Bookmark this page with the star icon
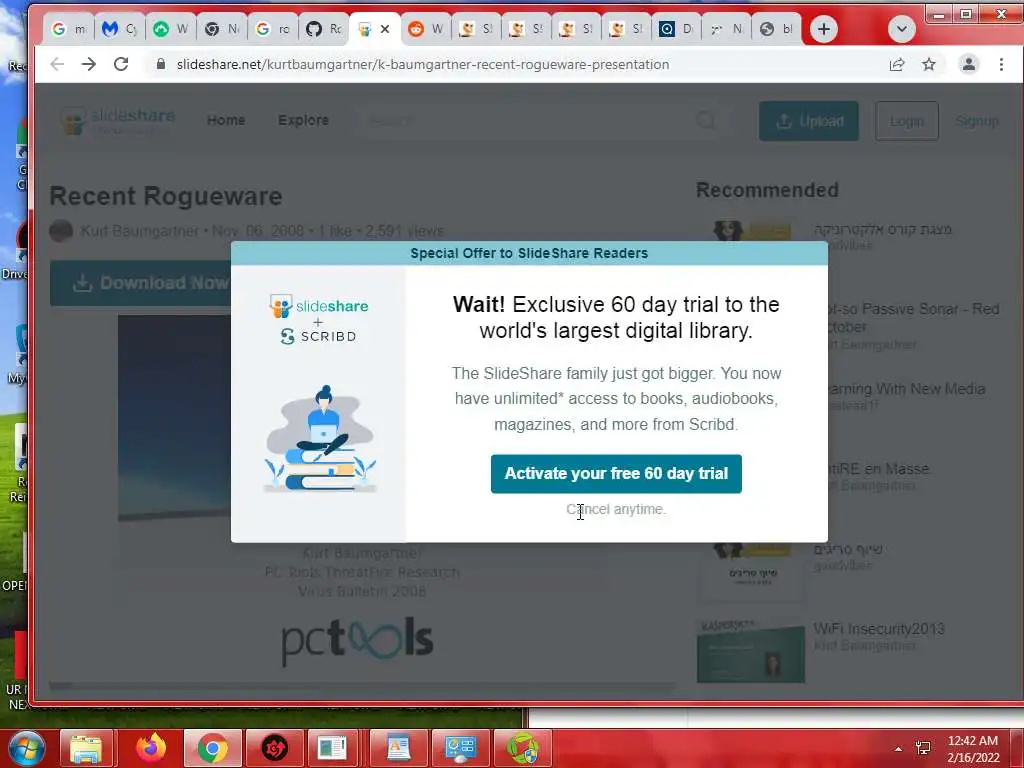 coord(929,64)
